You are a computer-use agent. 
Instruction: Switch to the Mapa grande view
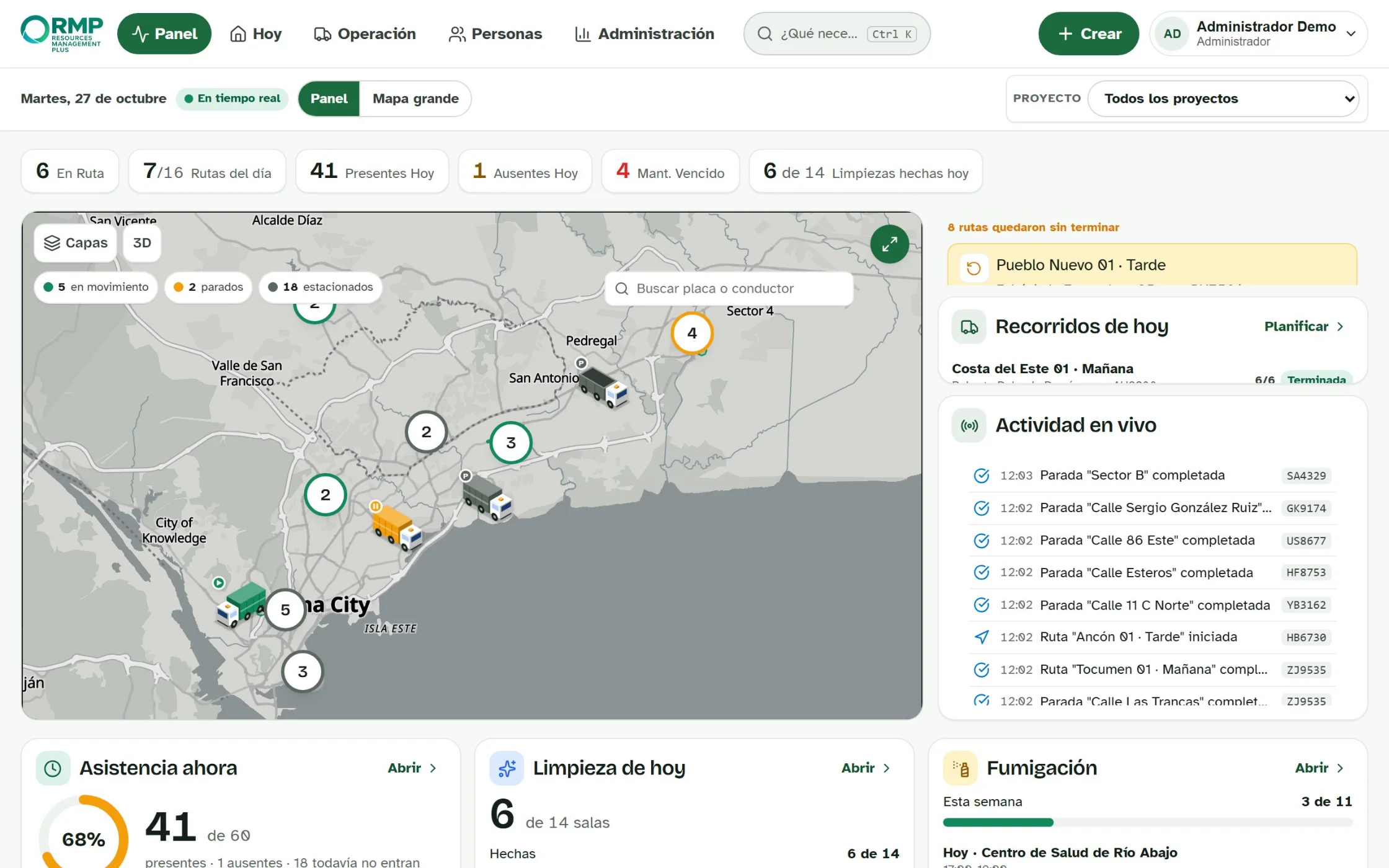[415, 99]
